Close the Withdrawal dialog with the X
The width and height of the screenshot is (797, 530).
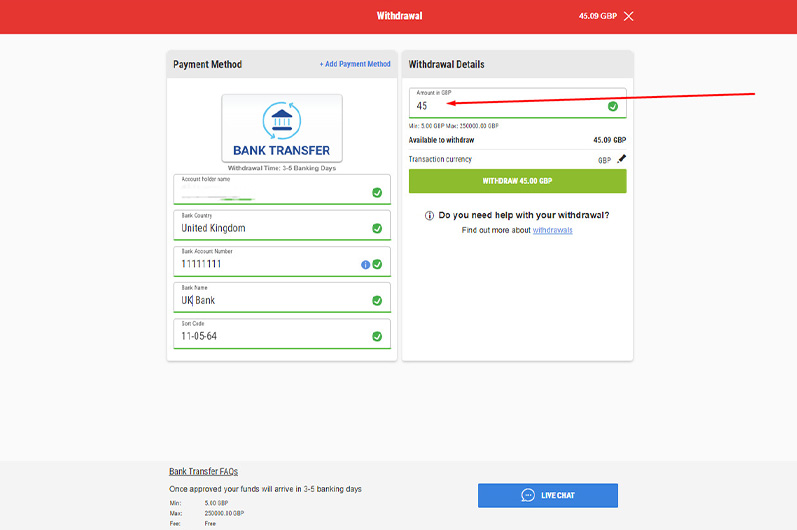(628, 16)
